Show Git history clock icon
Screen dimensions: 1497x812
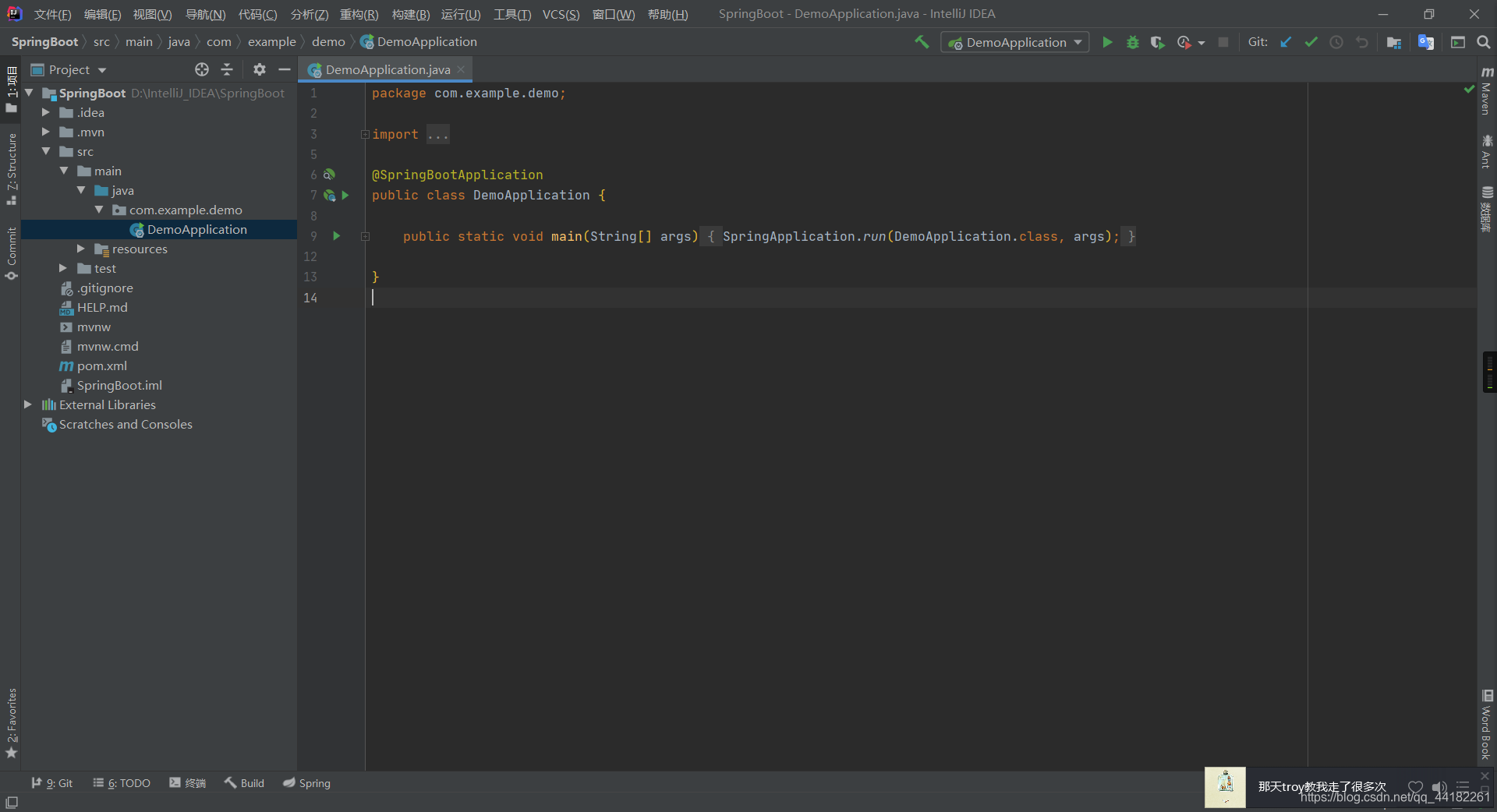(1336, 42)
